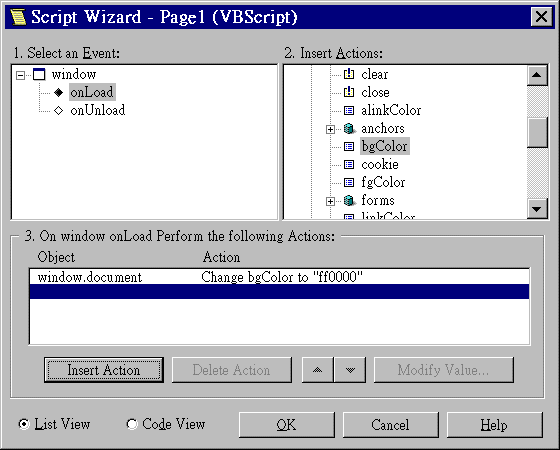The width and height of the screenshot is (560, 450).
Task: Expand the anchors tree node
Action: [330, 129]
